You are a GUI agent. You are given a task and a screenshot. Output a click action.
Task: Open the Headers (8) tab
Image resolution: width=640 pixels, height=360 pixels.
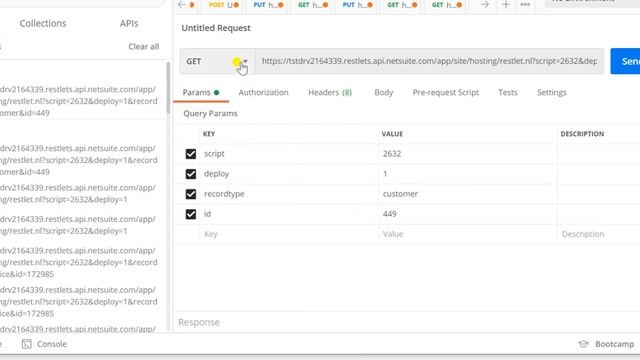tap(330, 93)
